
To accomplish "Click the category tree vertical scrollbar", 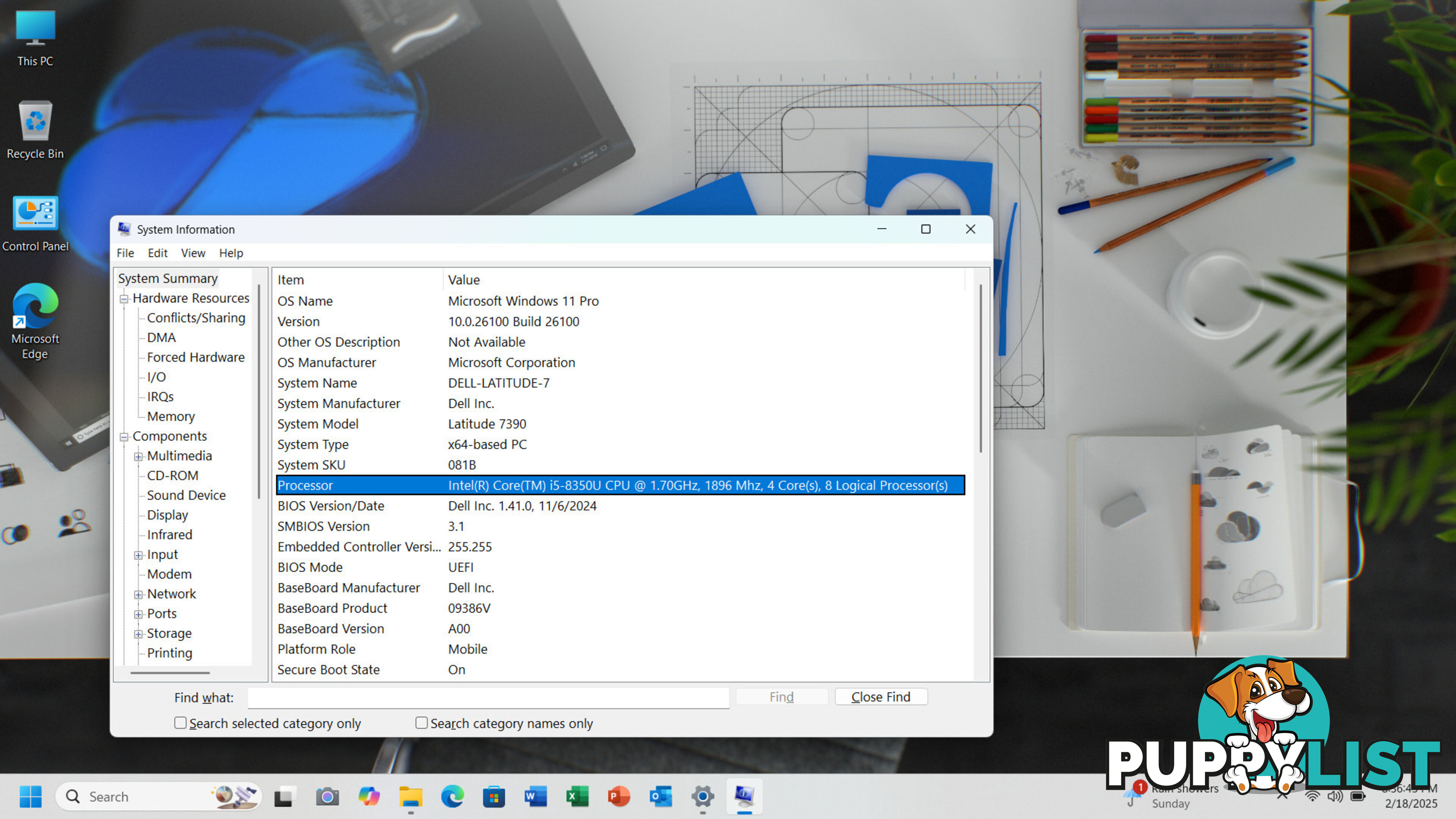I will [259, 391].
